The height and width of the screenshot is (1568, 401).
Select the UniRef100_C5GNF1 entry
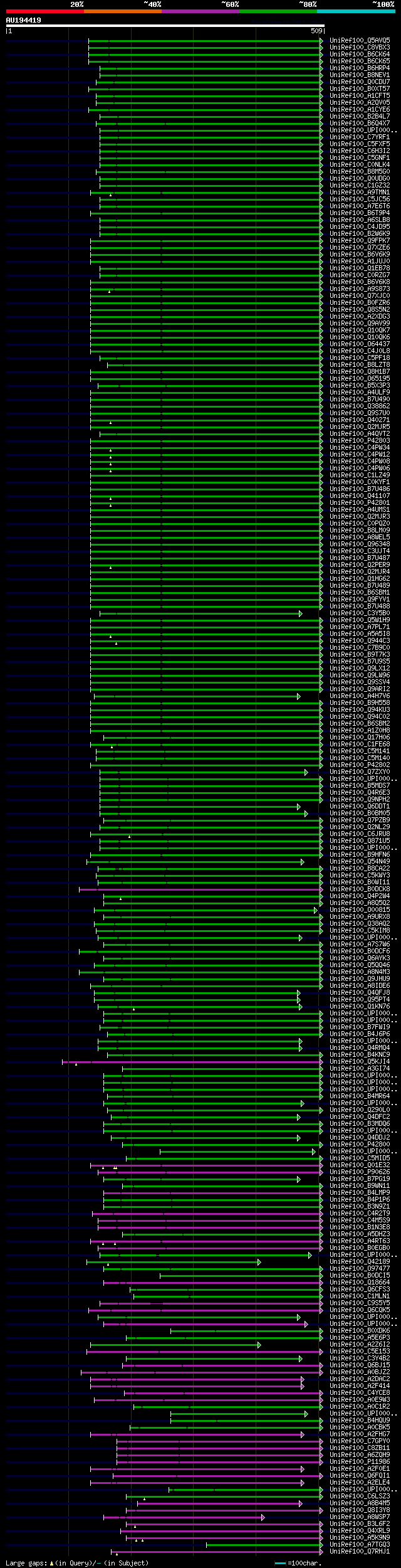pyautogui.click(x=360, y=157)
